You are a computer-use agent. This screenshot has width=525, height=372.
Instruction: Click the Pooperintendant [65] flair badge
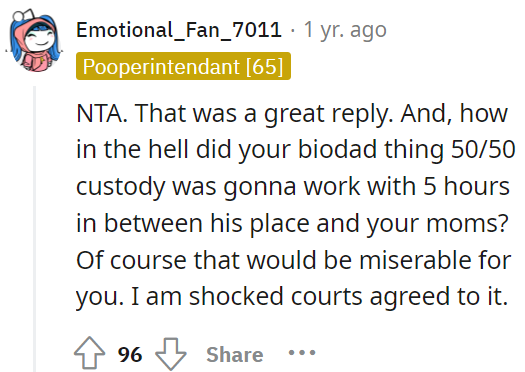click(x=183, y=66)
